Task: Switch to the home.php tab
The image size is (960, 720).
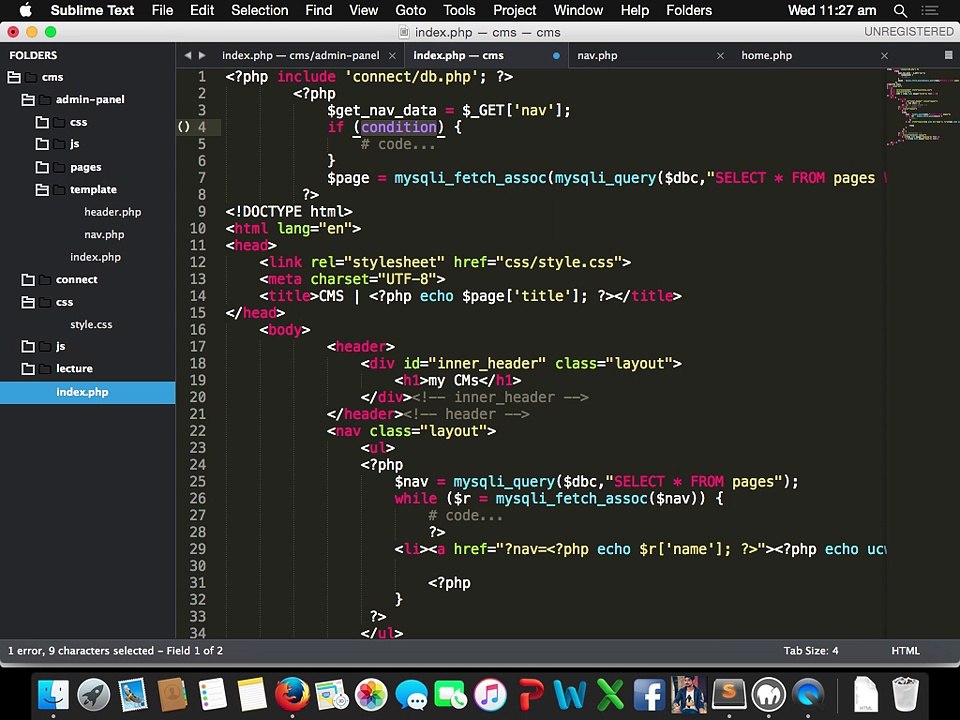Action: (x=814, y=55)
